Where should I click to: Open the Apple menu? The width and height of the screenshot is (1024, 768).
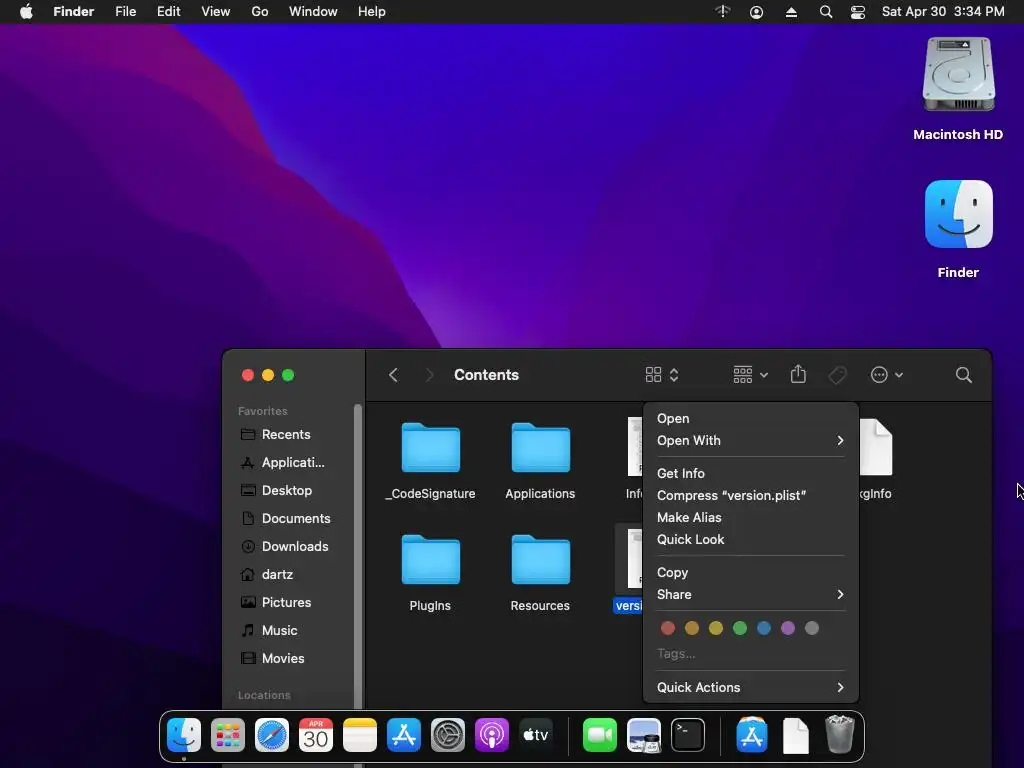pyautogui.click(x=26, y=12)
